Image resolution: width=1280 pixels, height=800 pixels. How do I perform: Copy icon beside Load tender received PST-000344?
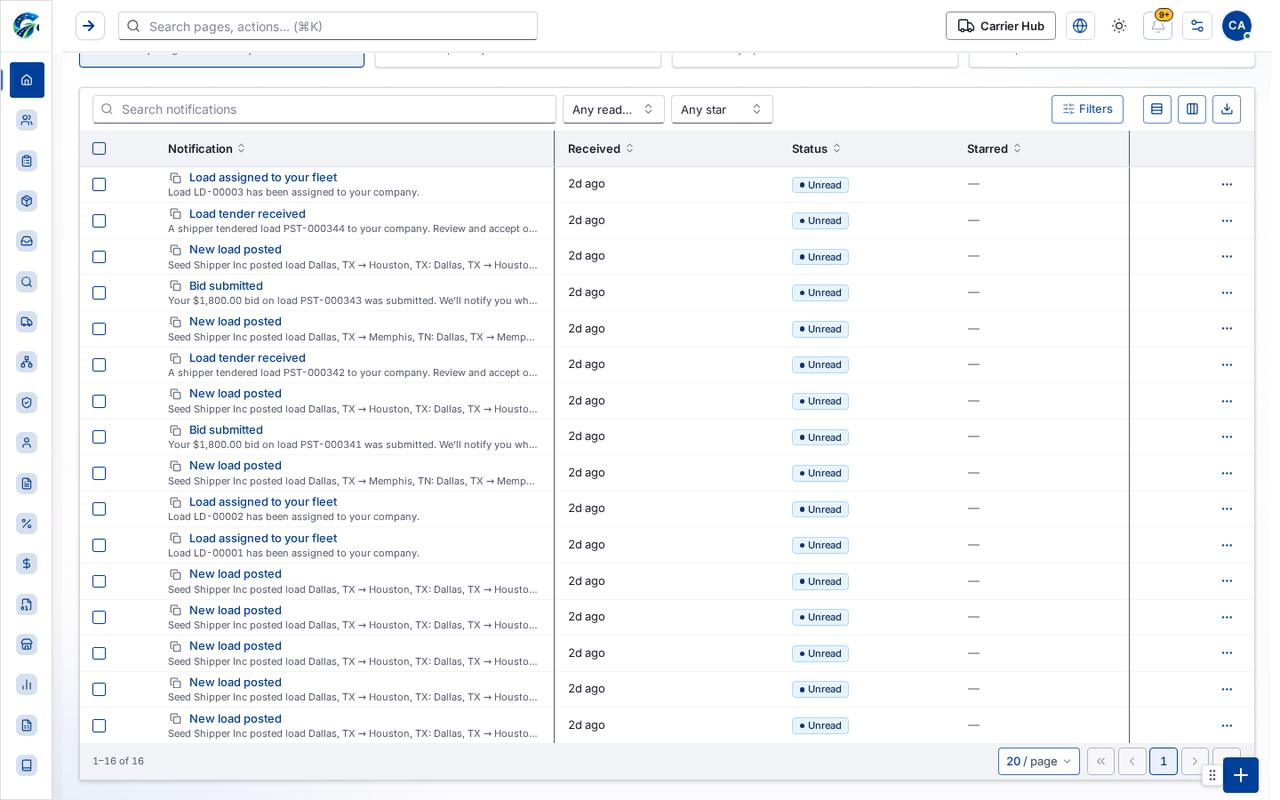click(x=176, y=214)
